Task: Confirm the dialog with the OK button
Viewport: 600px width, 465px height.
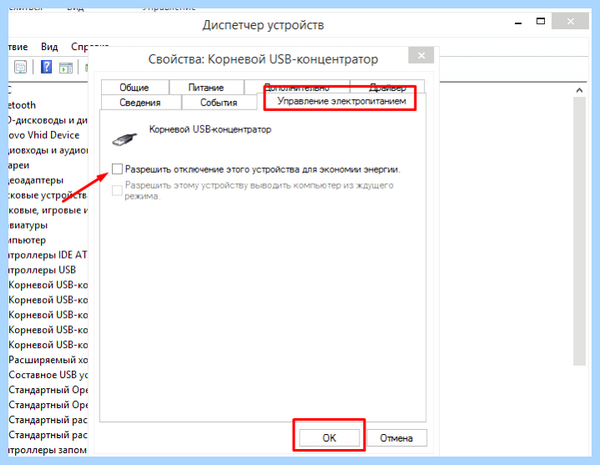Action: click(x=329, y=437)
